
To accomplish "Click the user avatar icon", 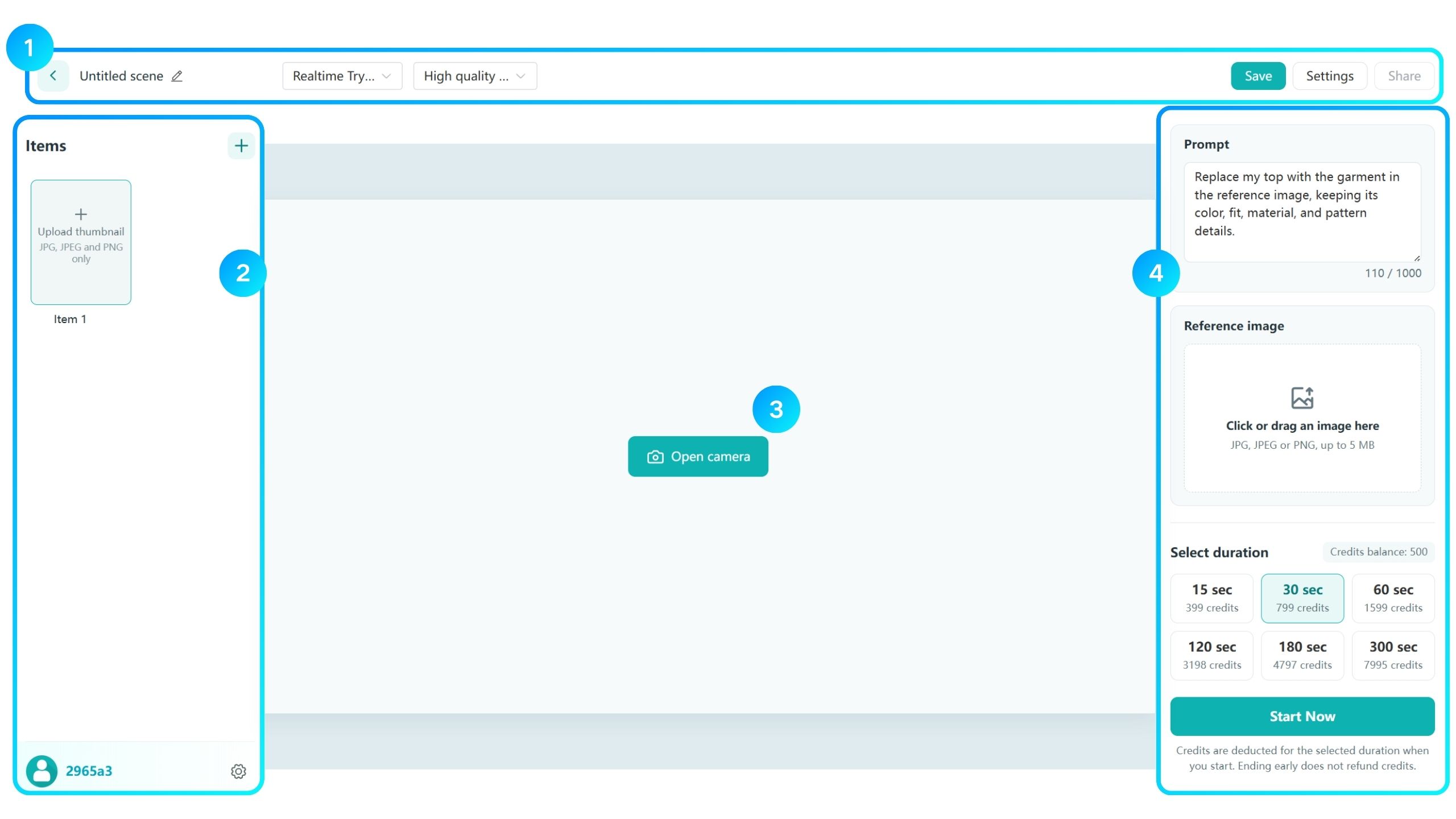I will coord(42,771).
